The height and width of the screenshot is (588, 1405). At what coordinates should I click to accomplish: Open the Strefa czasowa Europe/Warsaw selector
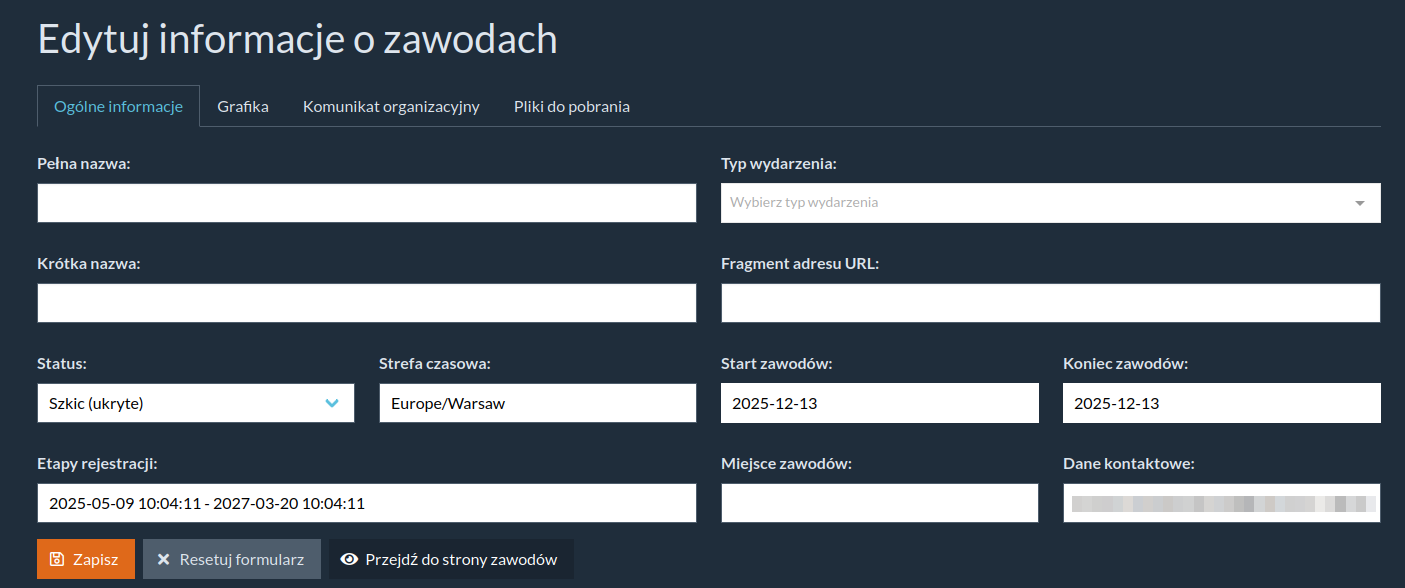[x=537, y=403]
